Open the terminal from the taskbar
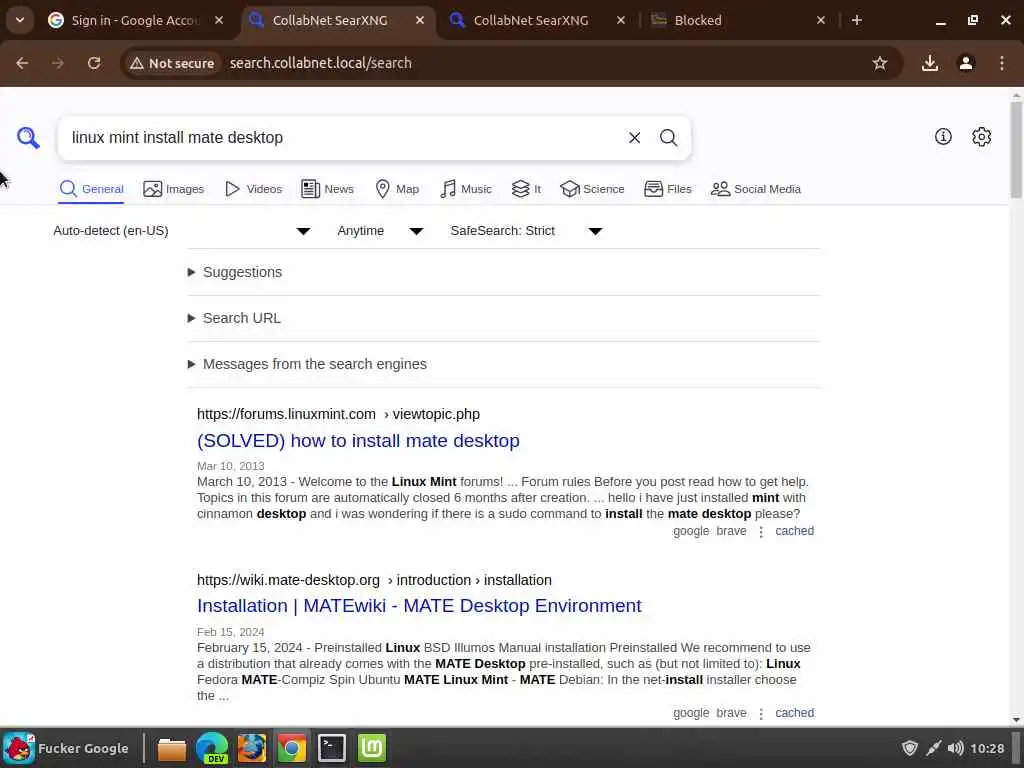 tap(332, 748)
